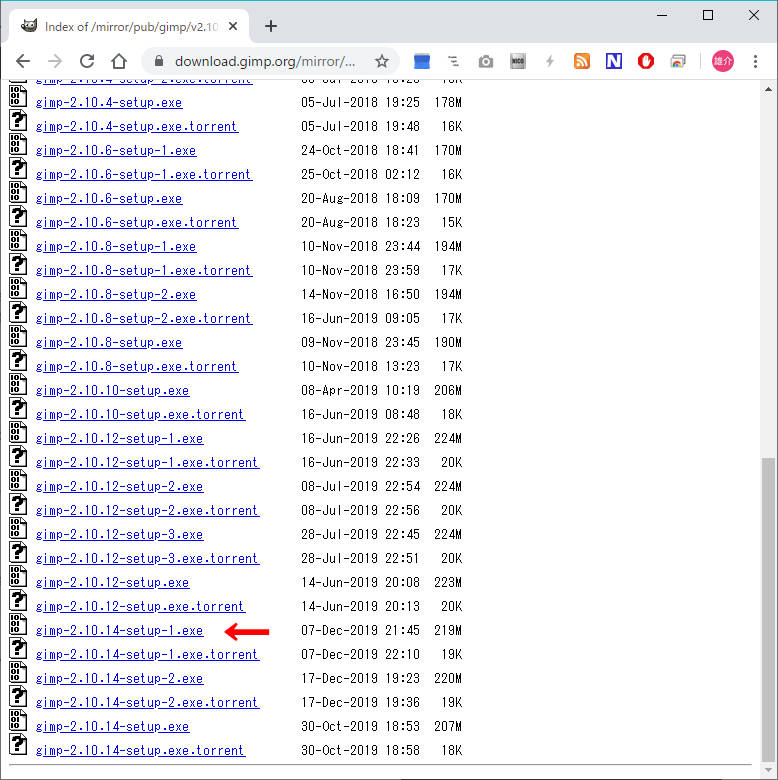Download gimp-2.10.8-setup-2.exe

pyautogui.click(x=116, y=294)
